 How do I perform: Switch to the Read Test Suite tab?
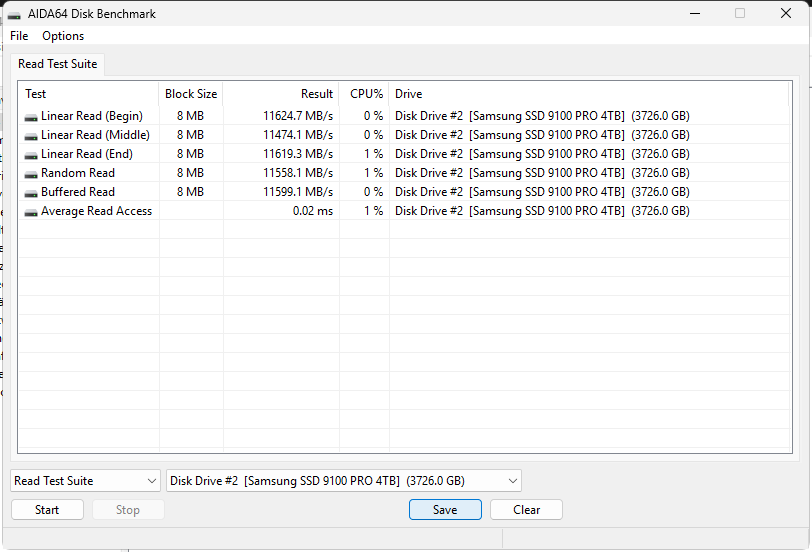point(58,64)
